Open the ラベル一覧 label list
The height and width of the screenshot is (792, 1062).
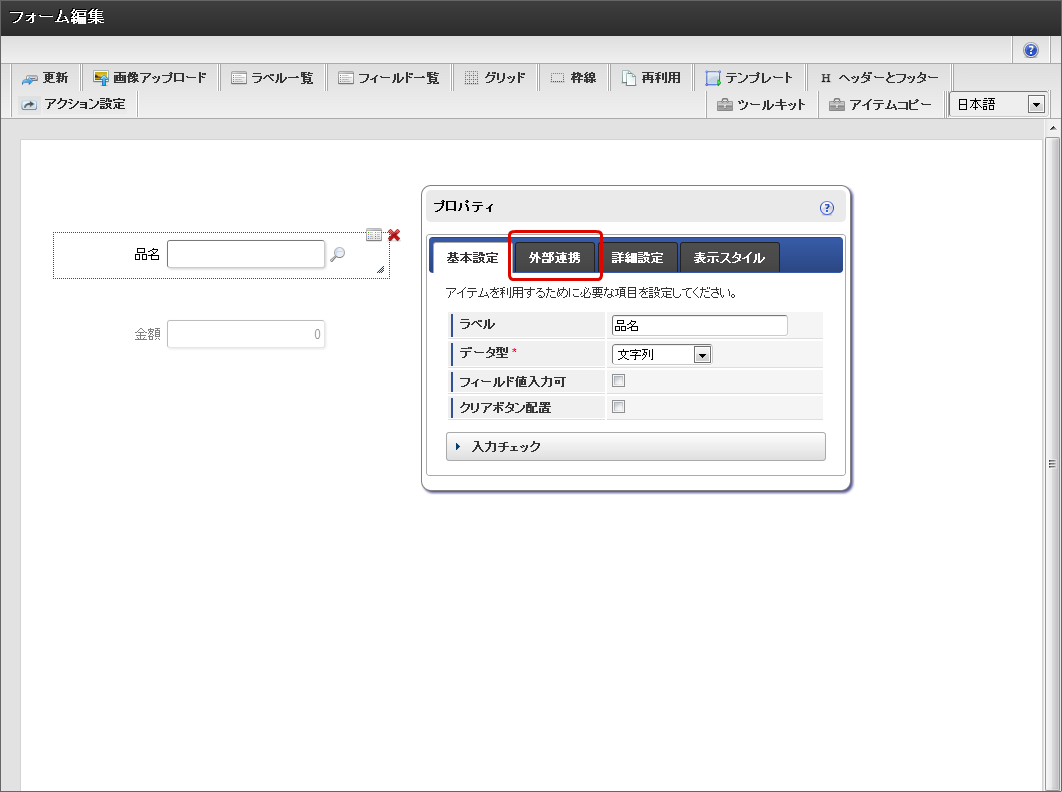click(272, 78)
